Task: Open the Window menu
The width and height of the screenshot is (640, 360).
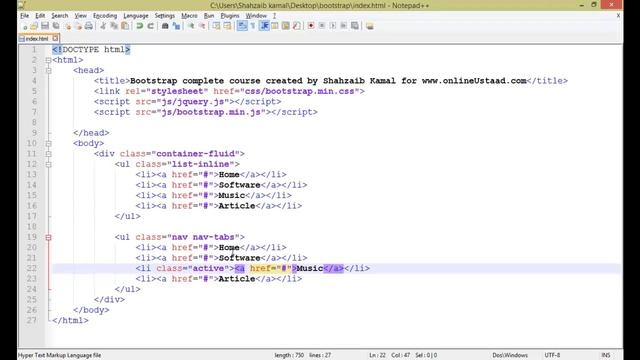Action: click(x=256, y=16)
